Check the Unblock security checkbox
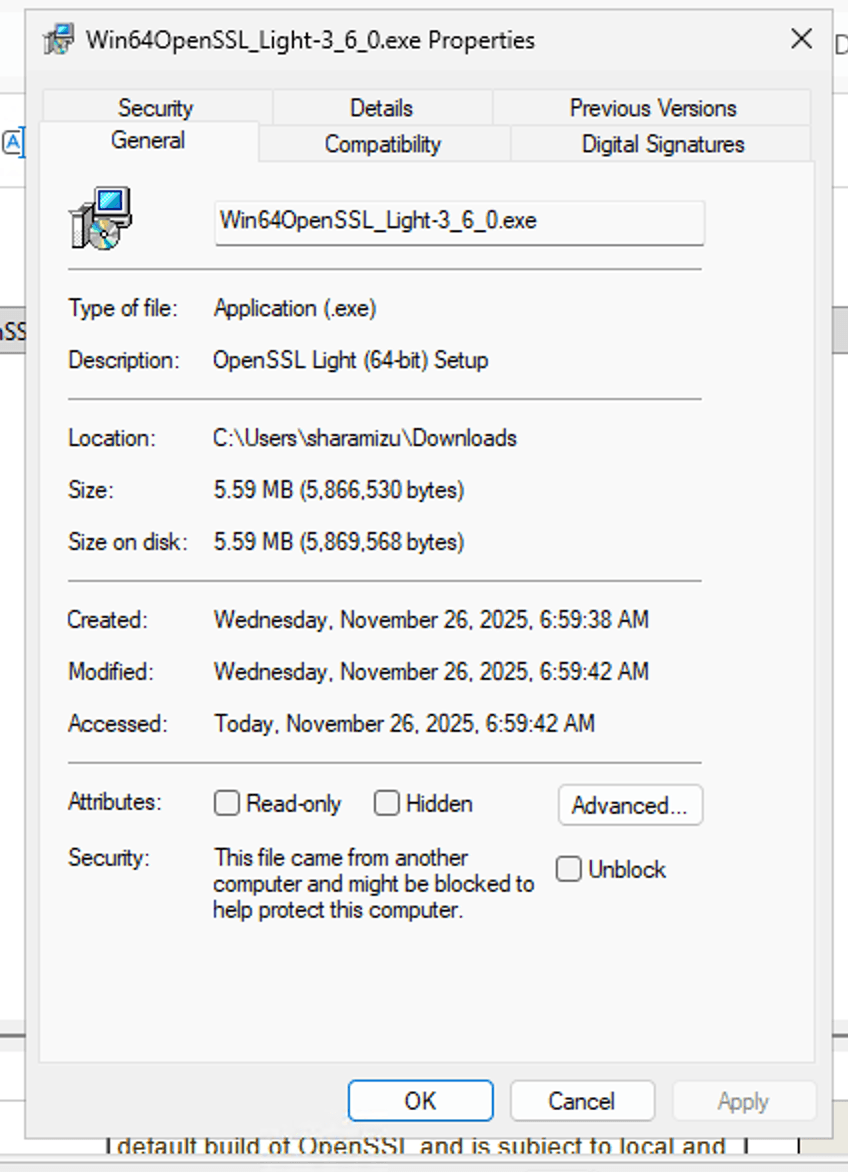Image resolution: width=848 pixels, height=1172 pixels. [569, 869]
